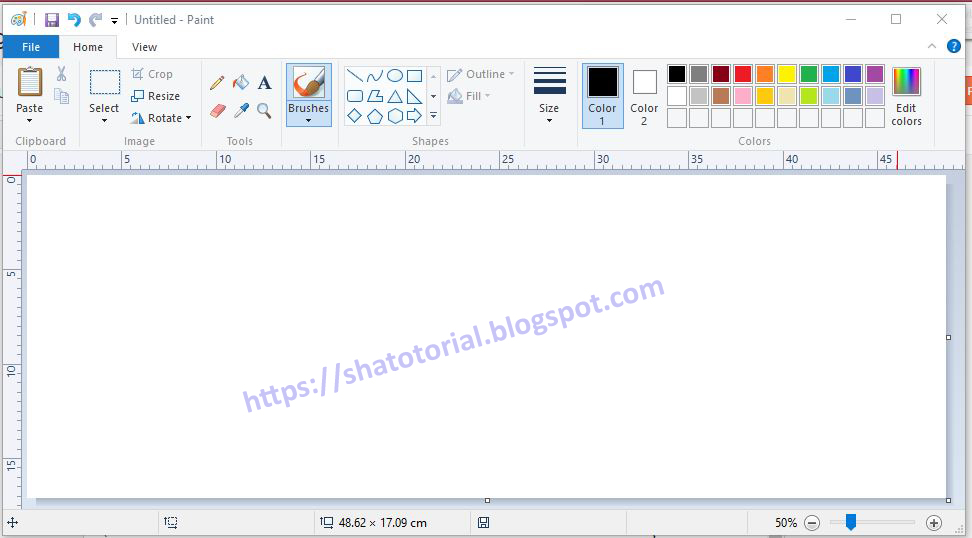Pick the purple color swatch
The width and height of the screenshot is (972, 538).
pyautogui.click(x=875, y=74)
